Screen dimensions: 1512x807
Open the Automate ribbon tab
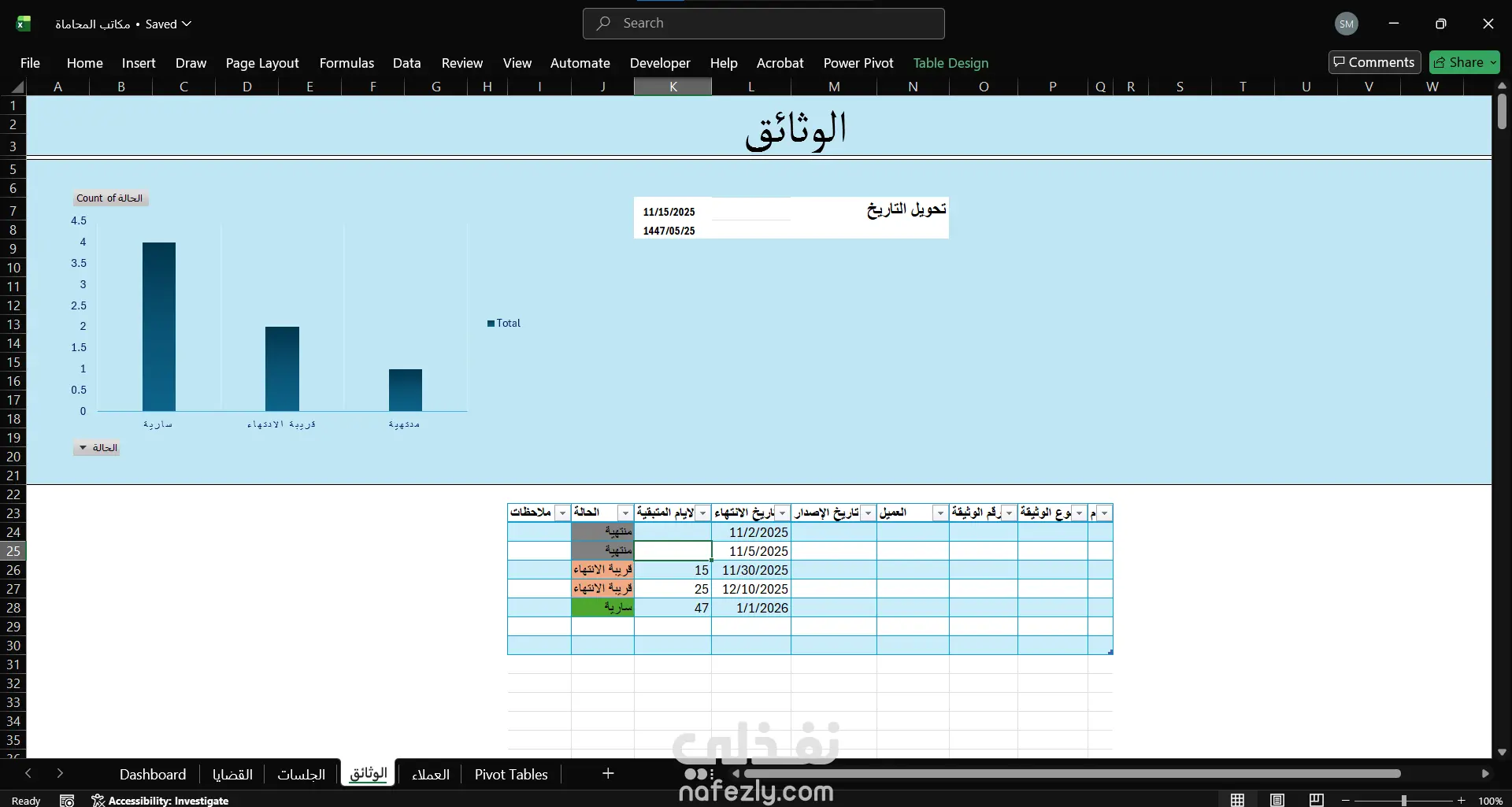pyautogui.click(x=580, y=63)
